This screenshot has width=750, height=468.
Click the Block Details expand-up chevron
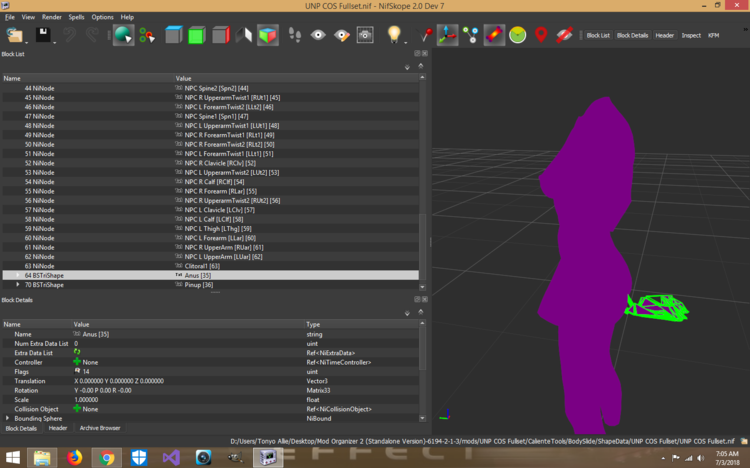421,312
